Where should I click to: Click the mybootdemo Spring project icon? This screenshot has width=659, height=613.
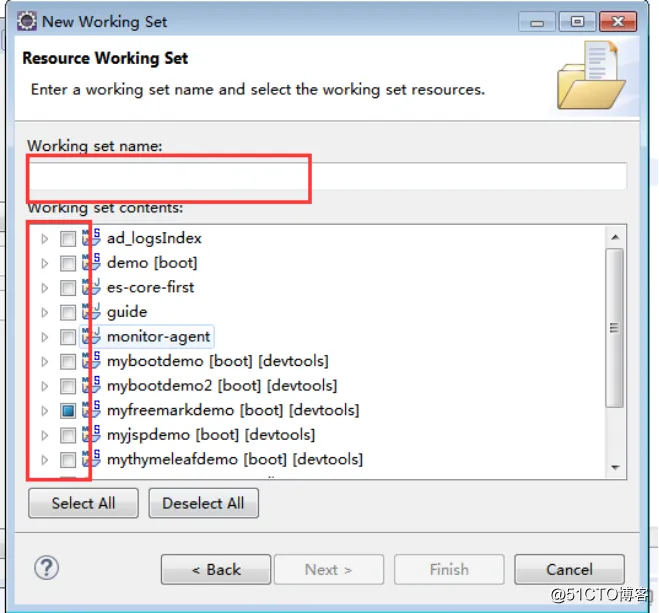pos(92,361)
